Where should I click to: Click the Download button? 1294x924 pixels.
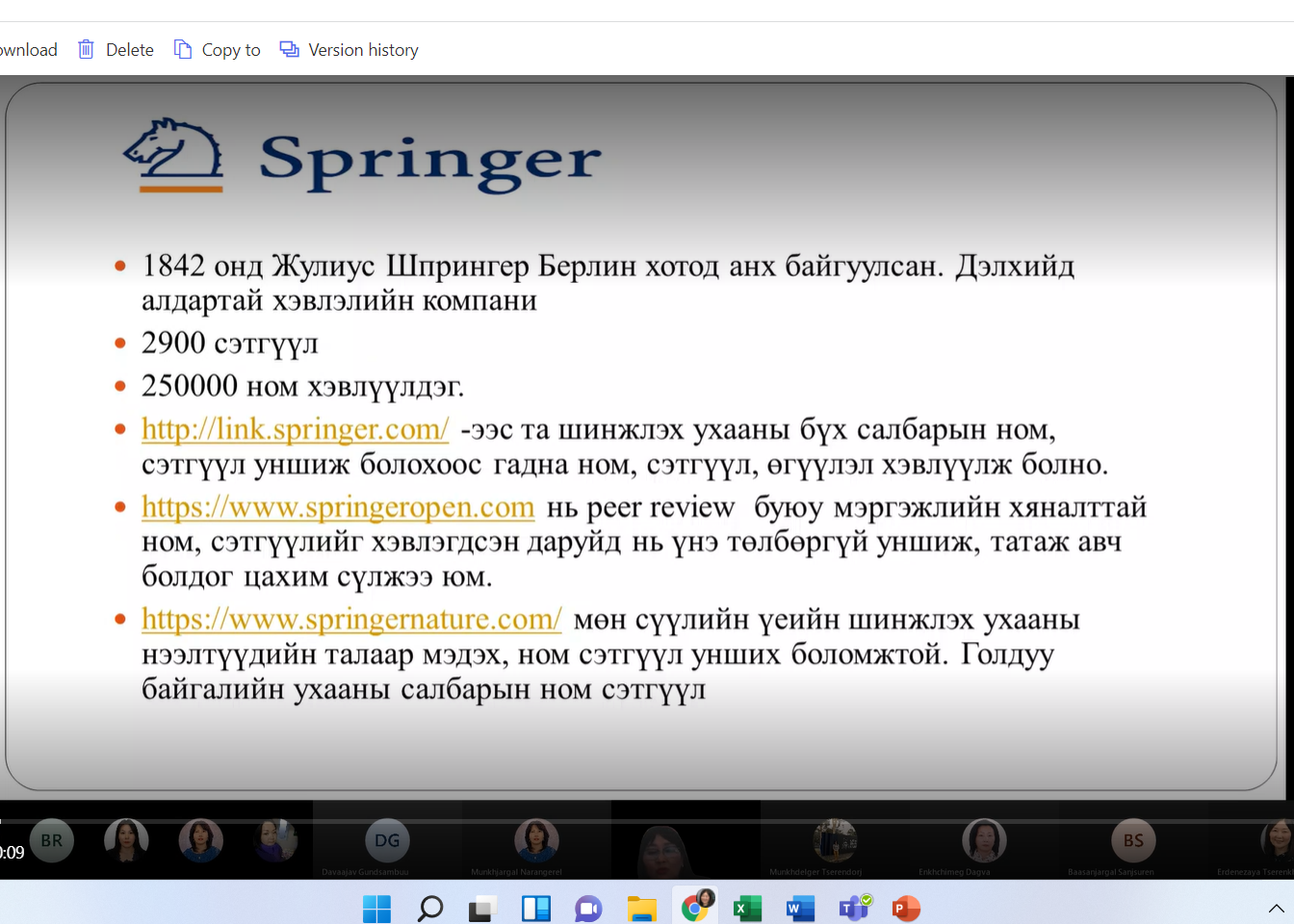[27, 49]
